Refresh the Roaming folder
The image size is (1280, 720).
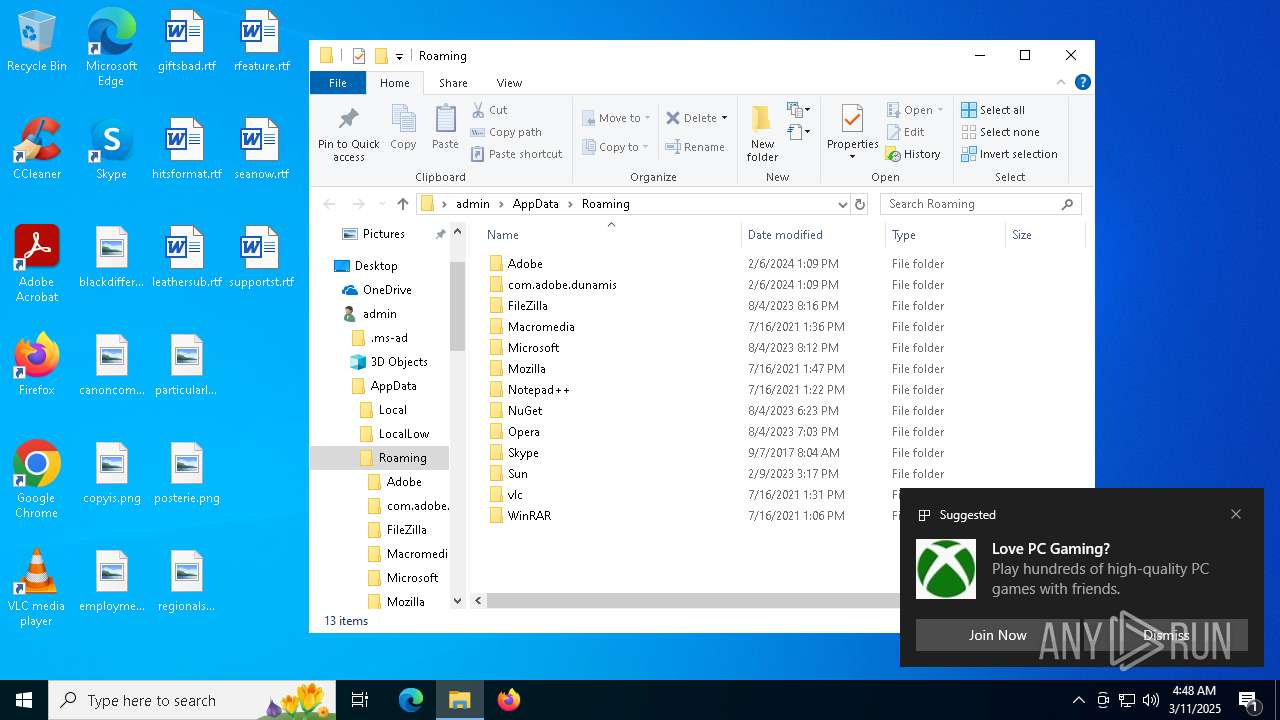(859, 204)
